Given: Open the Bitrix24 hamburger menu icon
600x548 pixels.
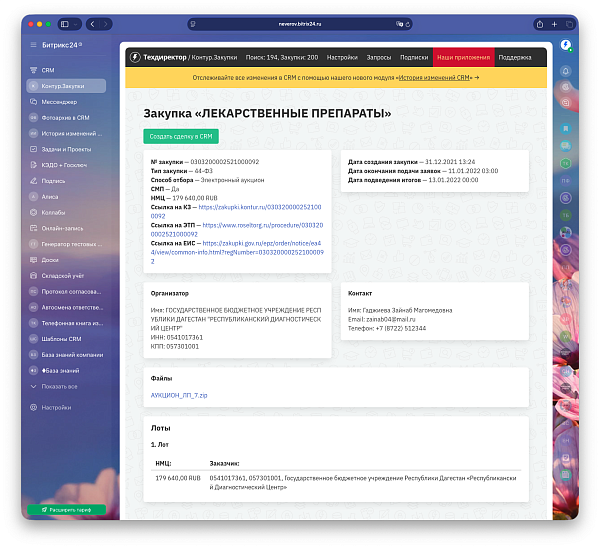Looking at the screenshot, I should click(33, 45).
